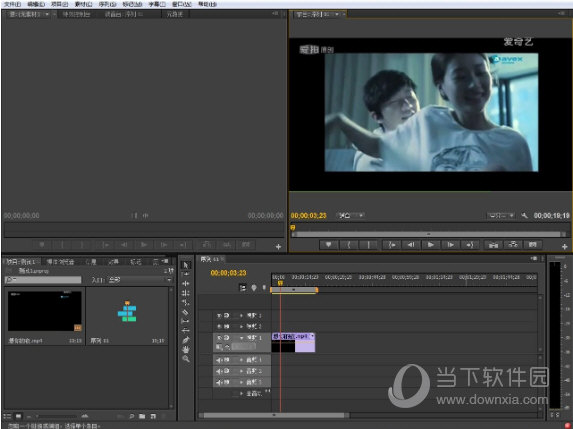
Task: Select the Ripple Edit tool
Action: (186, 284)
